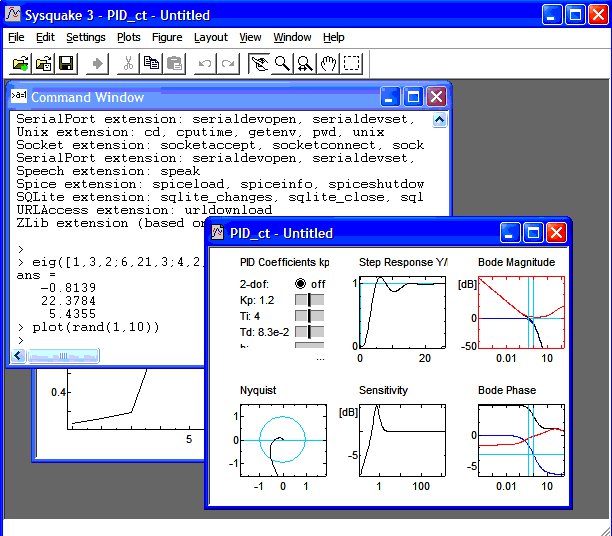612x536 pixels.
Task: Select the dashed rectangle selection tool
Action: (351, 64)
